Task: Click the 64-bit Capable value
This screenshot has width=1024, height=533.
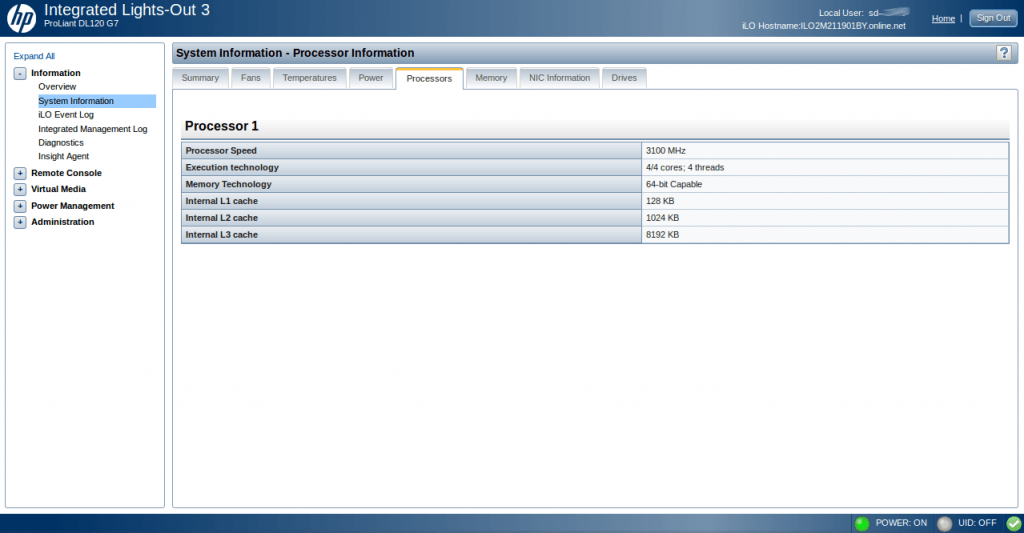Action: (x=674, y=185)
